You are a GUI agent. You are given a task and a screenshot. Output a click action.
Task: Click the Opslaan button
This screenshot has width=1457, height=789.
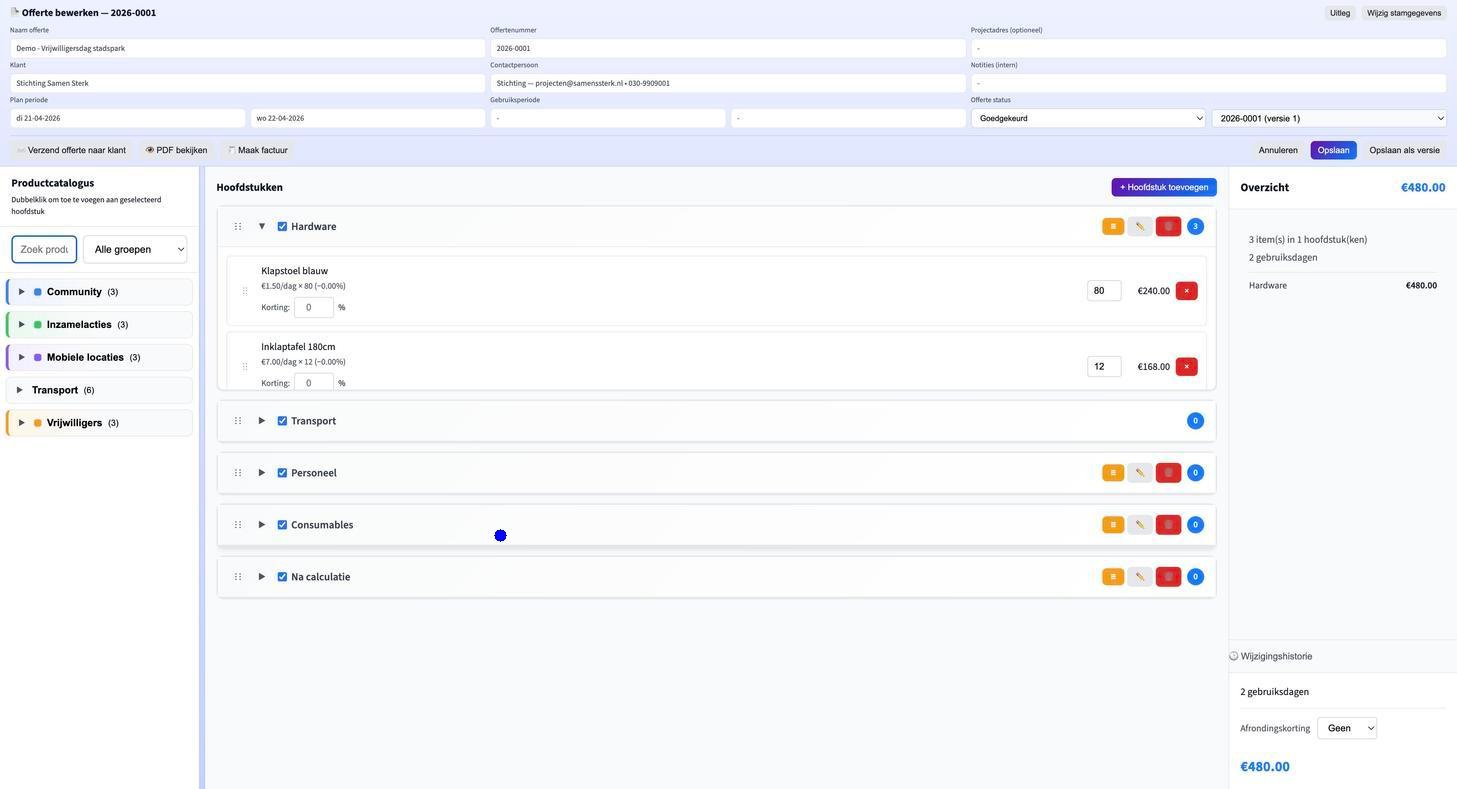click(1333, 150)
